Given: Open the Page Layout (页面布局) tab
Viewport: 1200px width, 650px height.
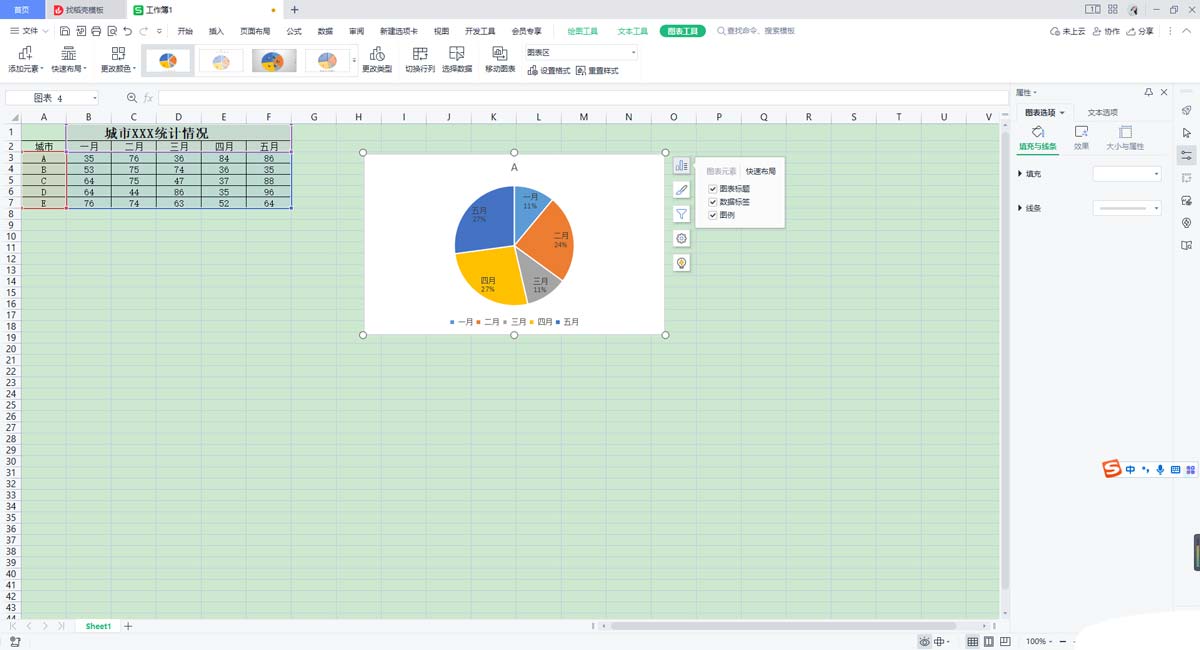Looking at the screenshot, I should click(x=255, y=31).
